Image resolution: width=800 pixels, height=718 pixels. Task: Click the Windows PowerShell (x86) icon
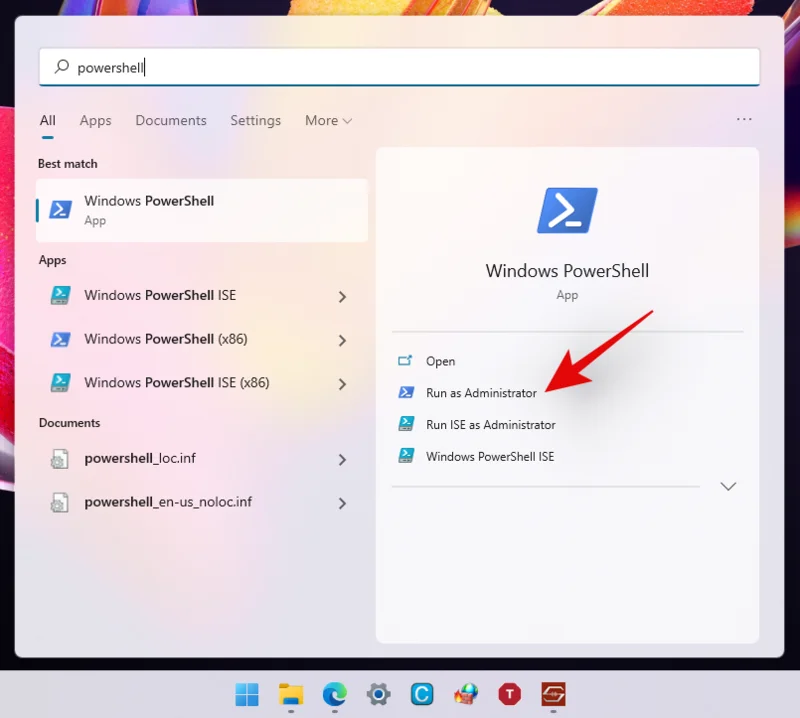click(60, 339)
